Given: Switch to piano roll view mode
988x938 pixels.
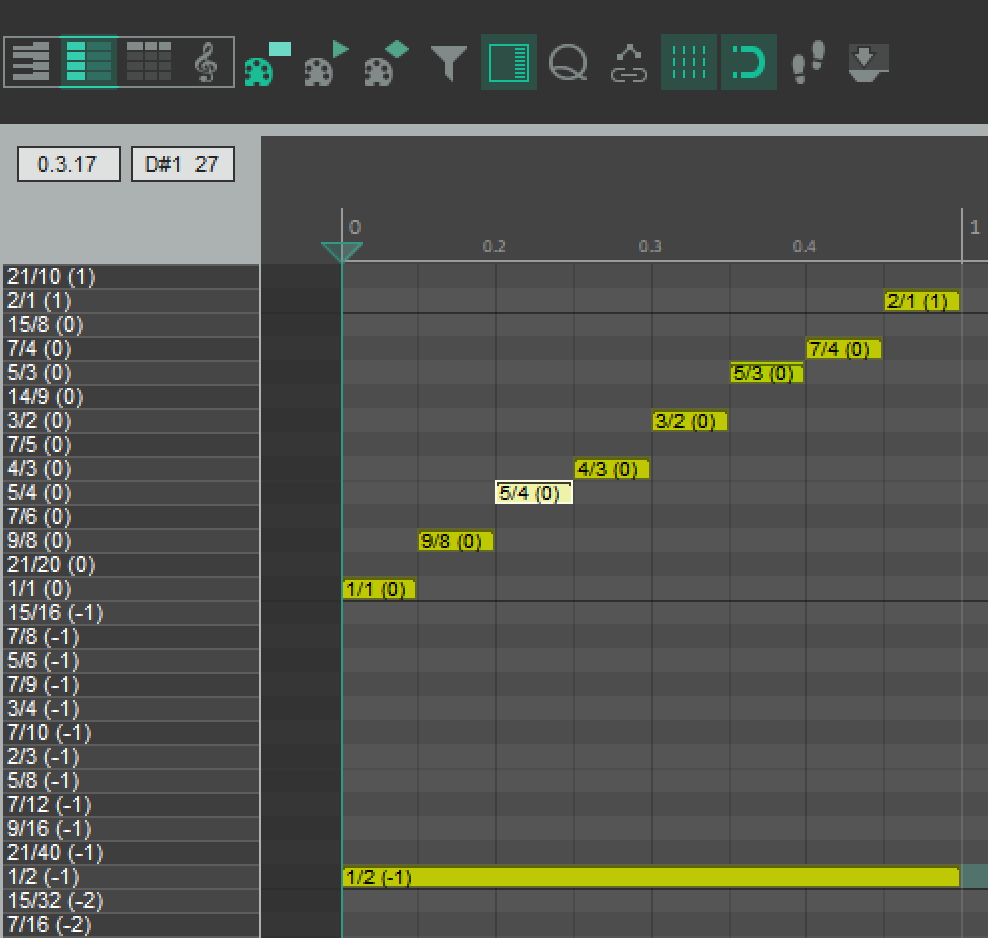Looking at the screenshot, I should 31,62.
